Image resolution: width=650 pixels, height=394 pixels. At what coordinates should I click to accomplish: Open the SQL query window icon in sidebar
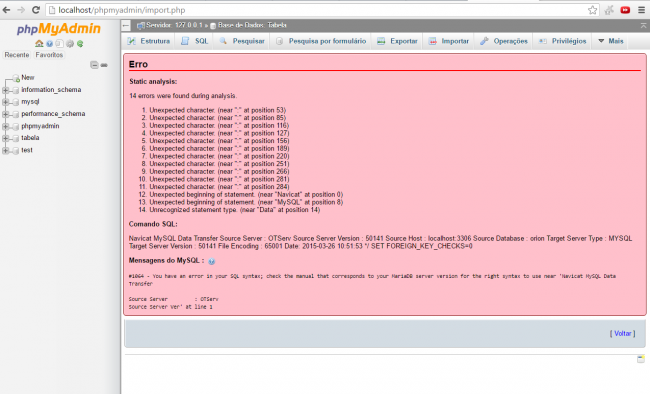coord(60,44)
